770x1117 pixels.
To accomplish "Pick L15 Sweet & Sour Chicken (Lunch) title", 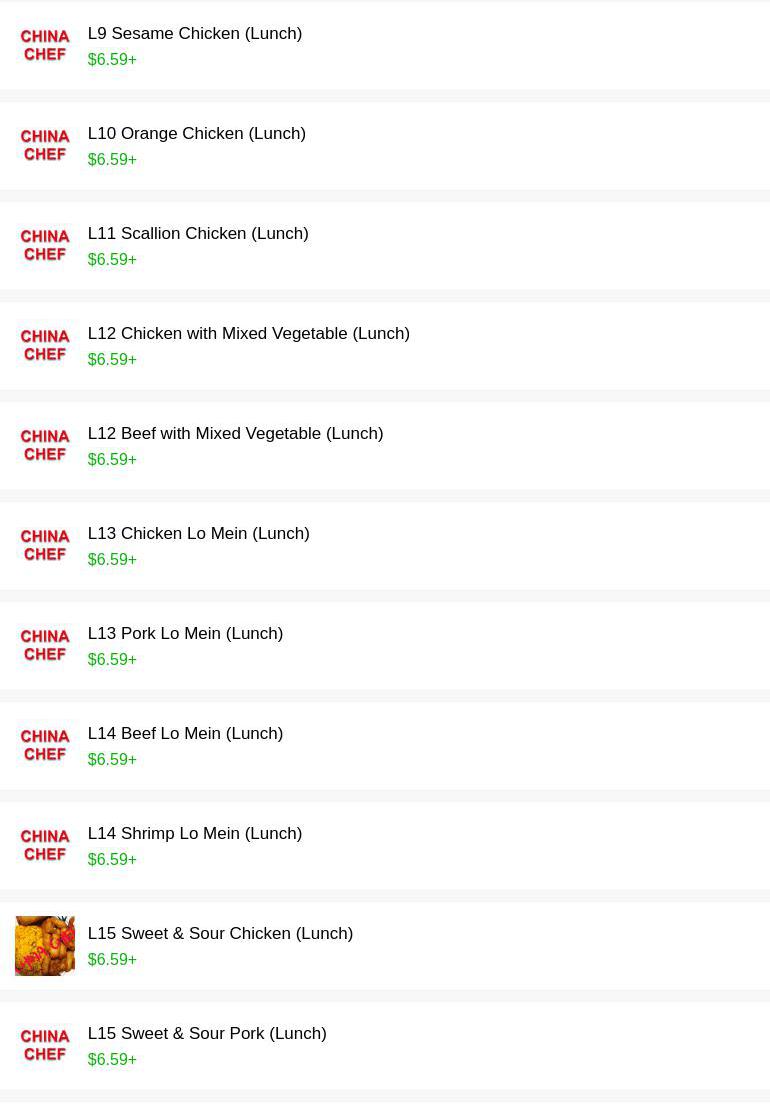I will 220,934.
